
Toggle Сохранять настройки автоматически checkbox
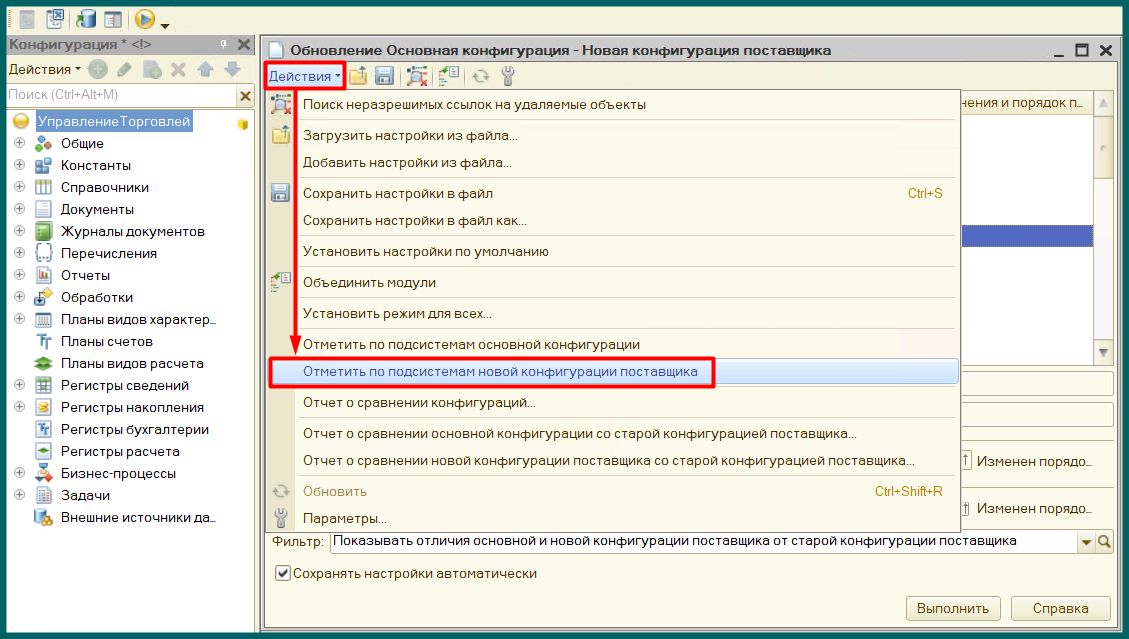283,573
